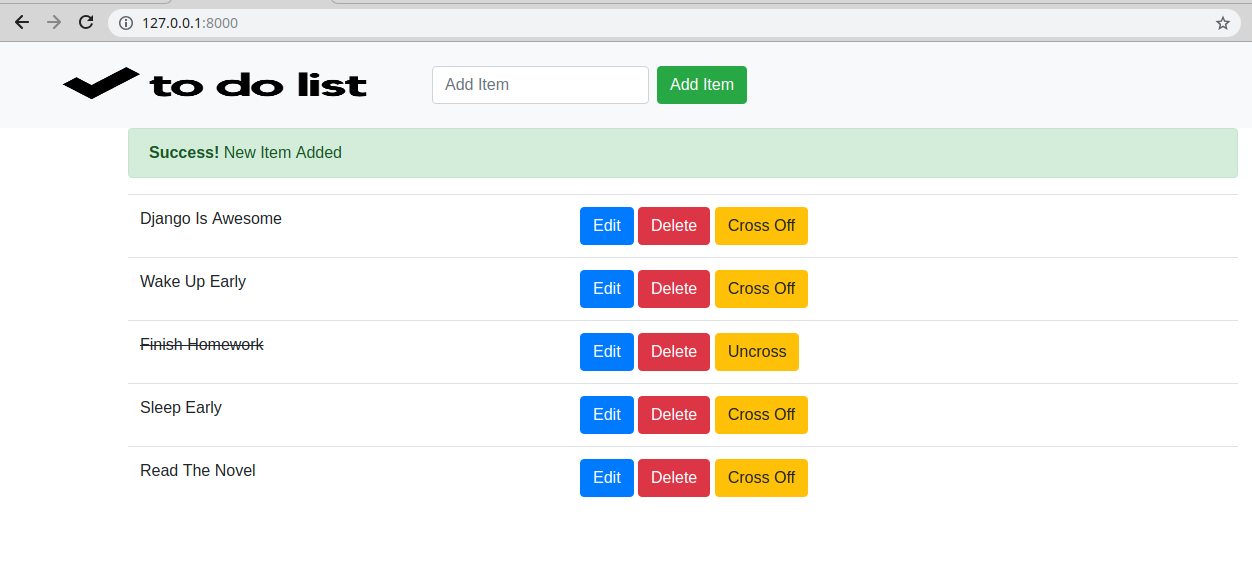Bookmark the page using star icon
Viewport: 1252px width, 566px height.
(1222, 23)
